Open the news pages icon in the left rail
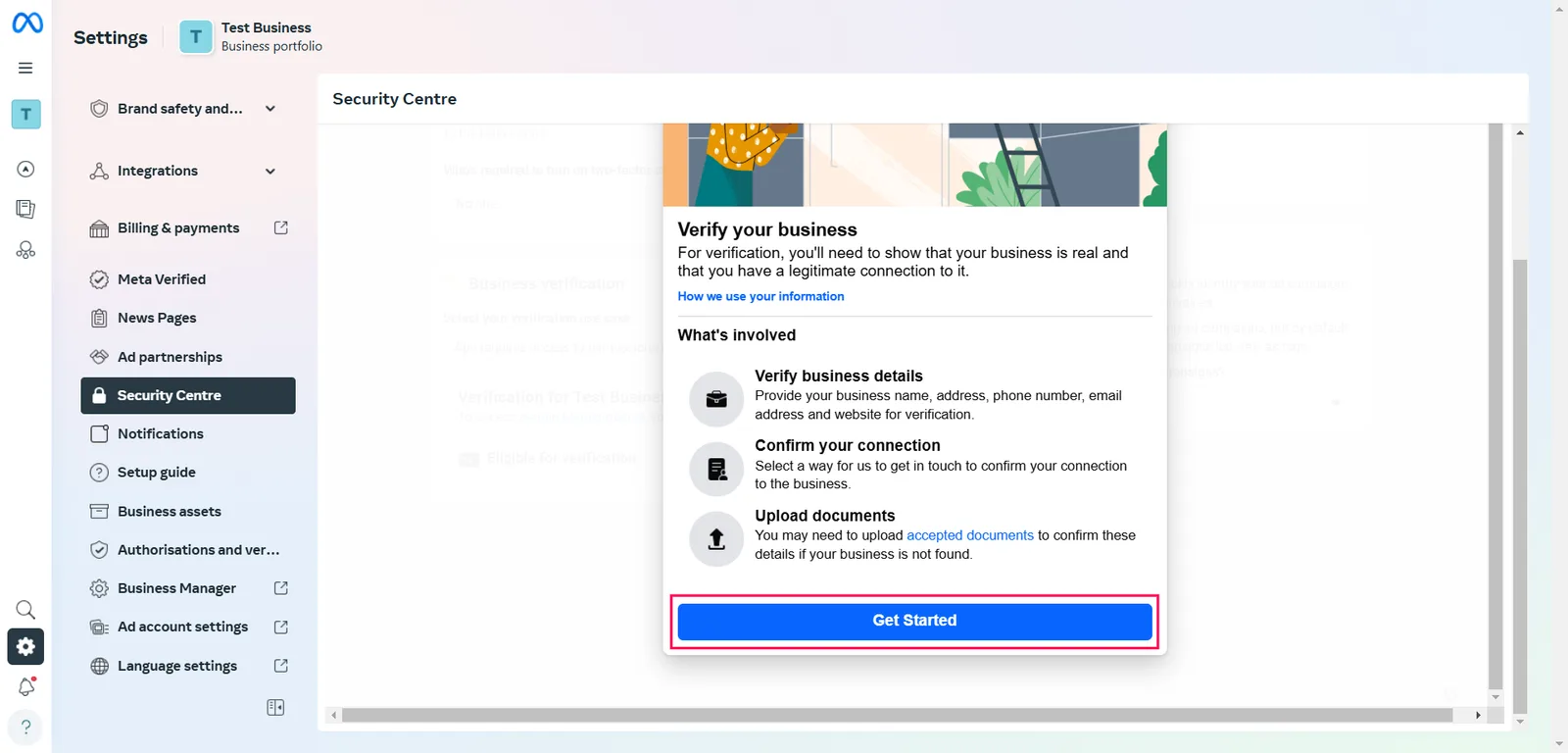Screen dimensions: 1568x753 tap(26, 209)
